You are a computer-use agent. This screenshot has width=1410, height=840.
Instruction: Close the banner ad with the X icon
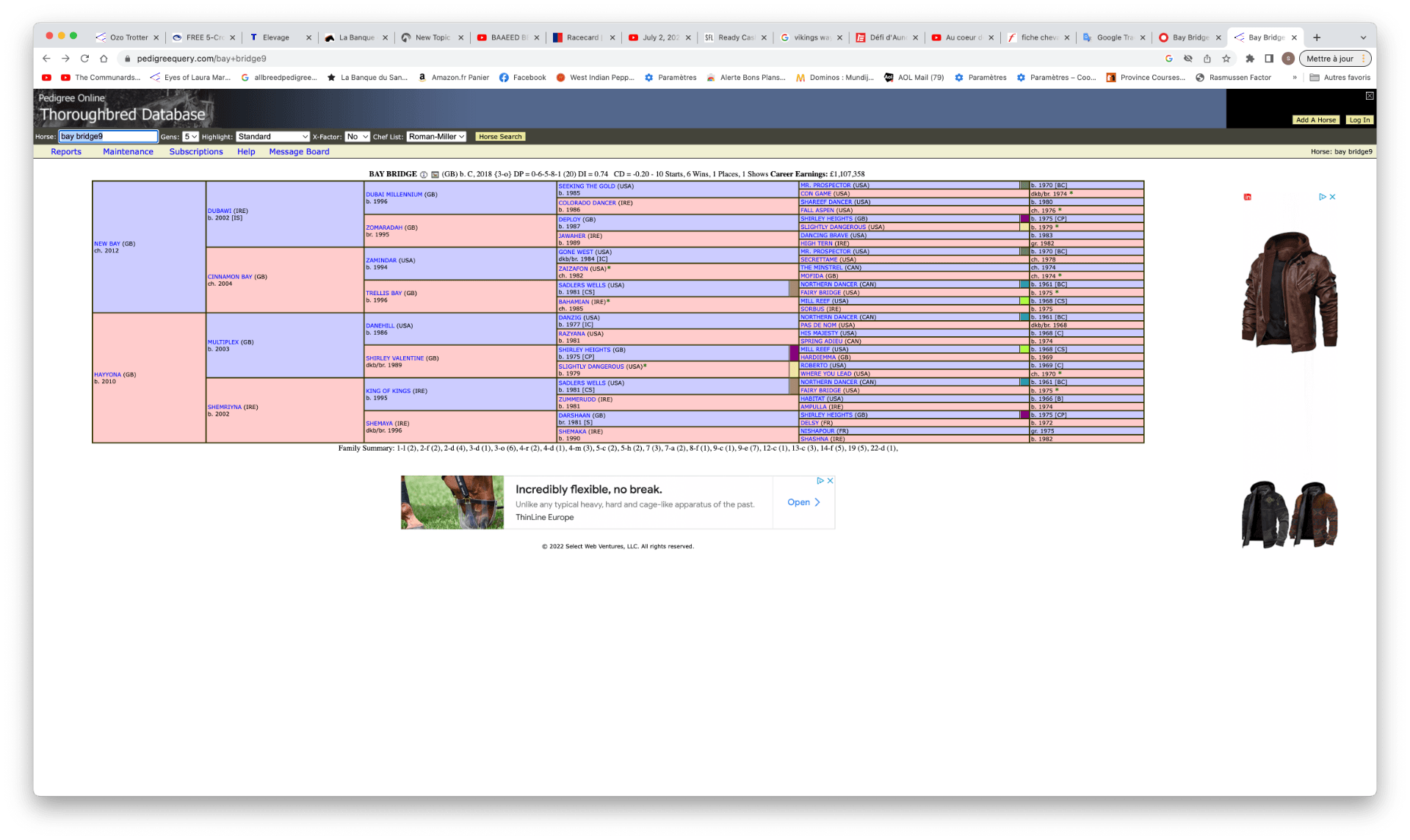830,481
